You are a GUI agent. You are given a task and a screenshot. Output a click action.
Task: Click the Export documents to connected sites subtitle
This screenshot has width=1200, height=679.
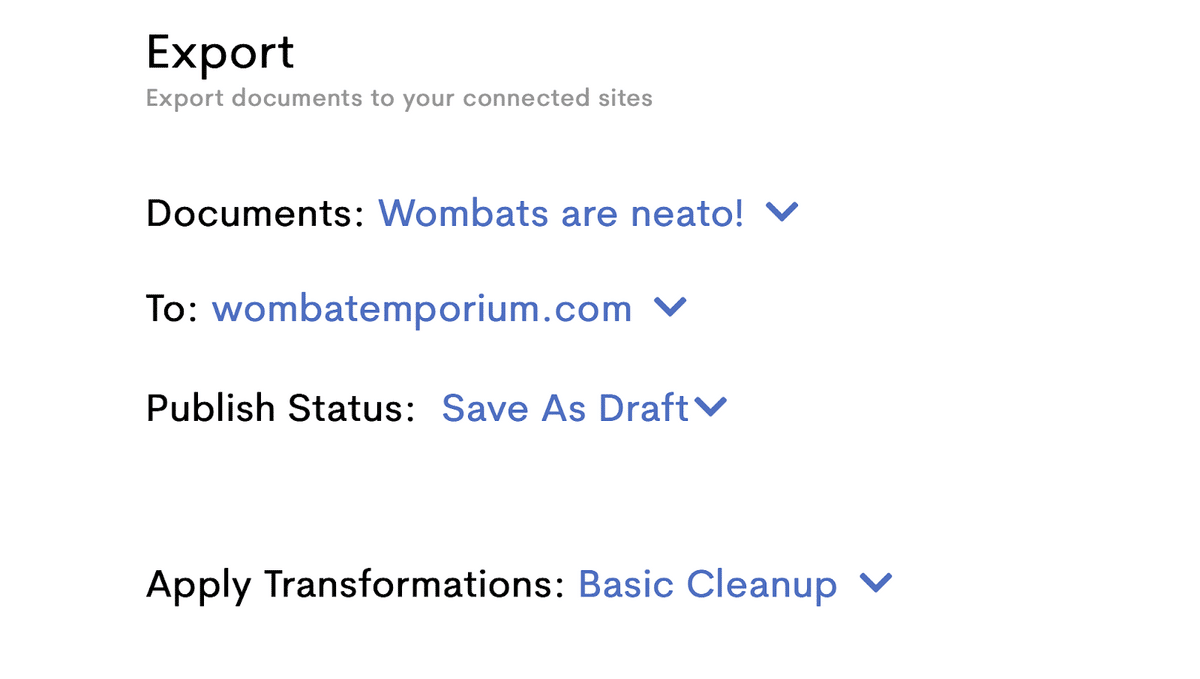click(x=398, y=99)
